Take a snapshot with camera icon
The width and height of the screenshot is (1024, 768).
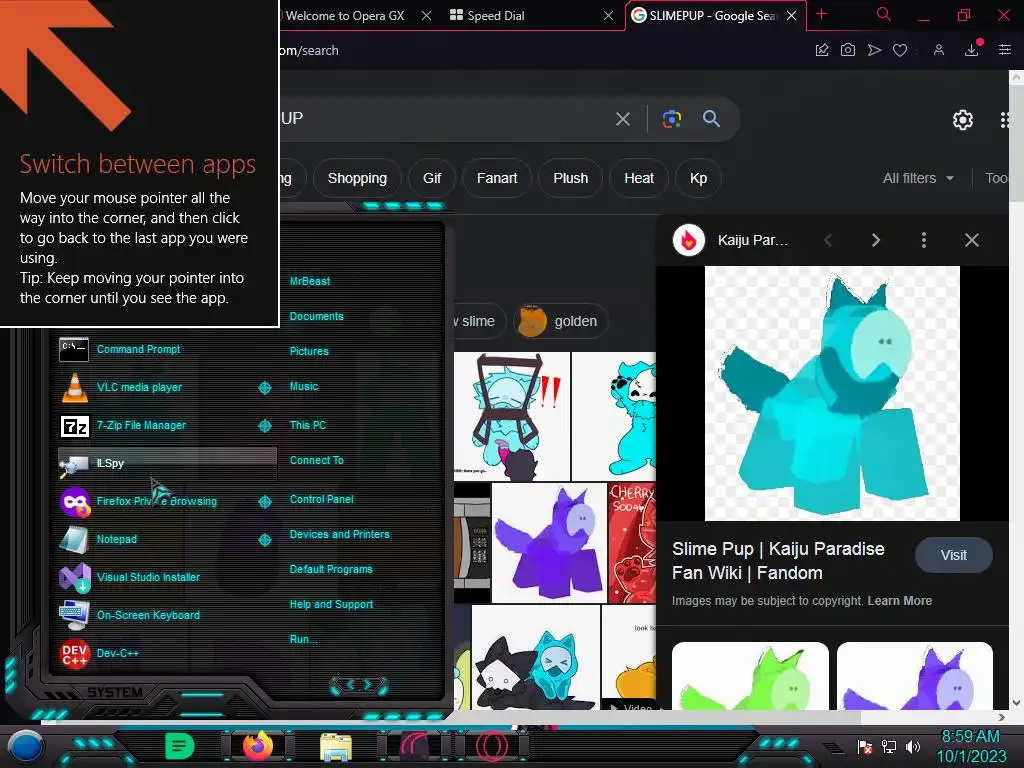point(848,50)
